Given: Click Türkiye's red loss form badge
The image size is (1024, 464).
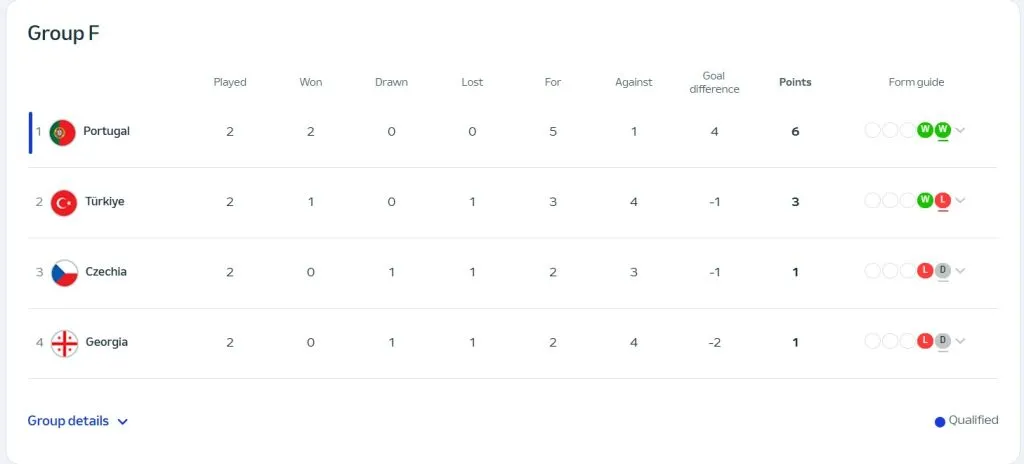Looking at the screenshot, I should click(942, 200).
